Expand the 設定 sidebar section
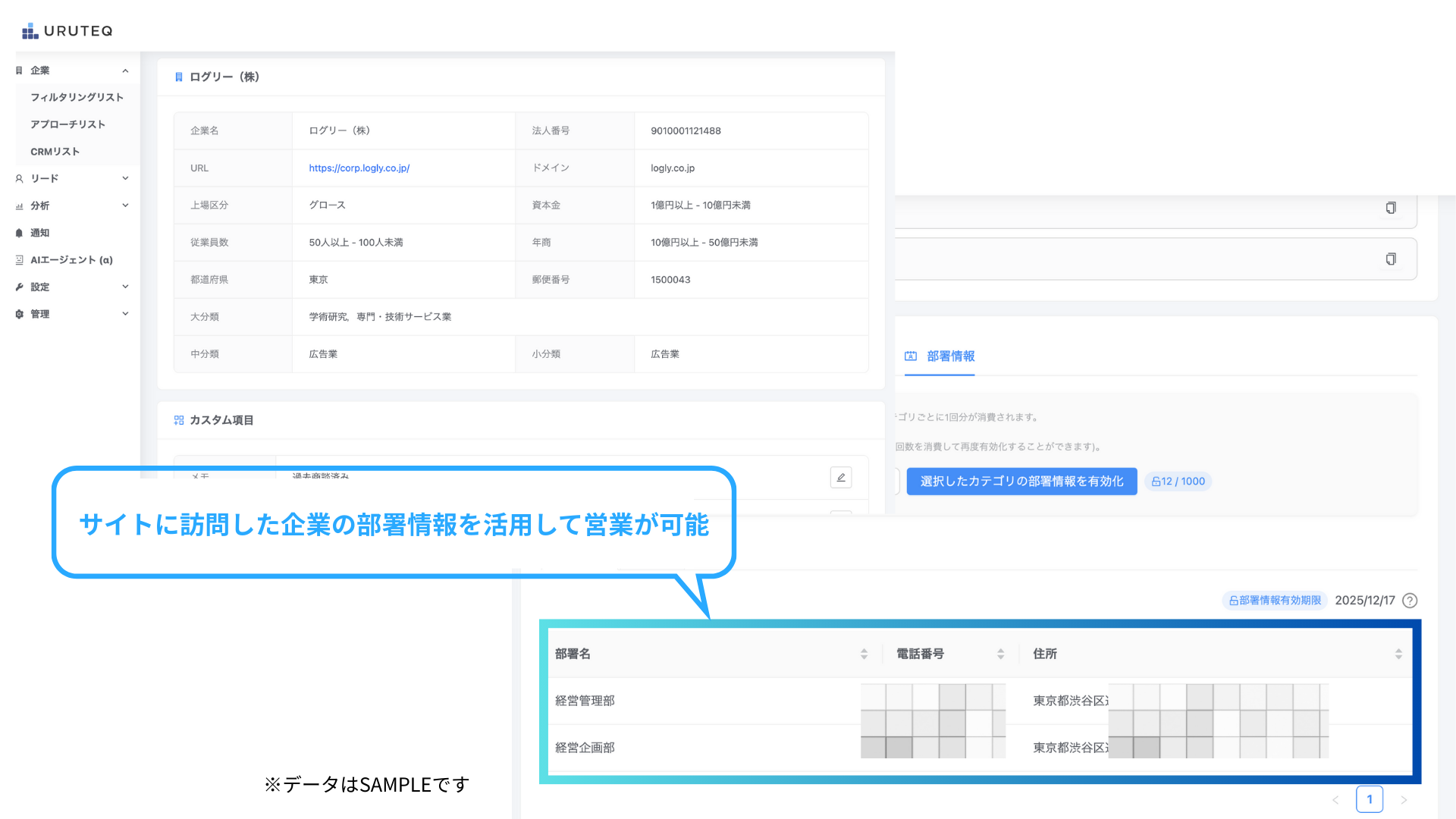The image size is (1456, 819). tap(125, 287)
